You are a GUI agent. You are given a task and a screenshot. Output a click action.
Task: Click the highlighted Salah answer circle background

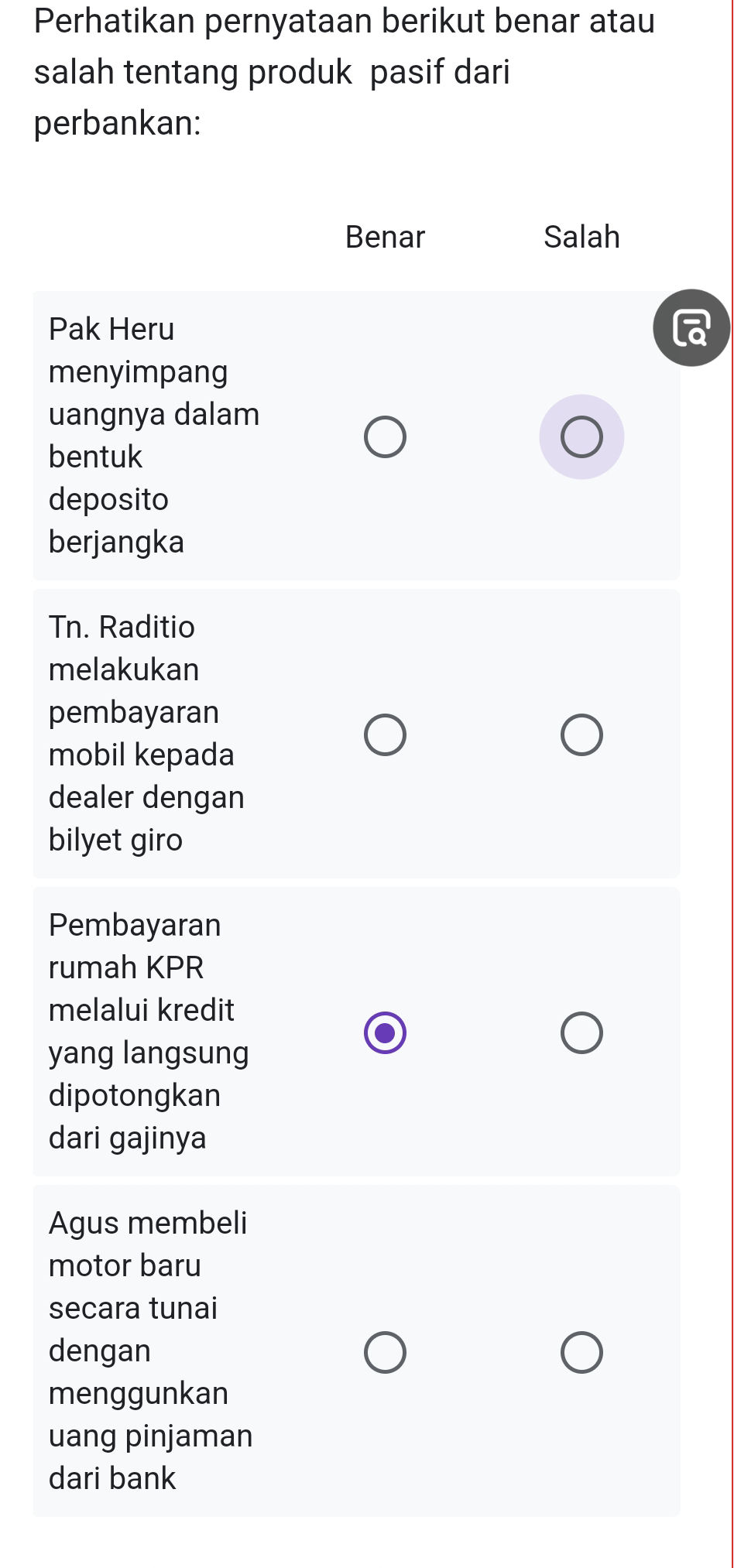[x=581, y=436]
